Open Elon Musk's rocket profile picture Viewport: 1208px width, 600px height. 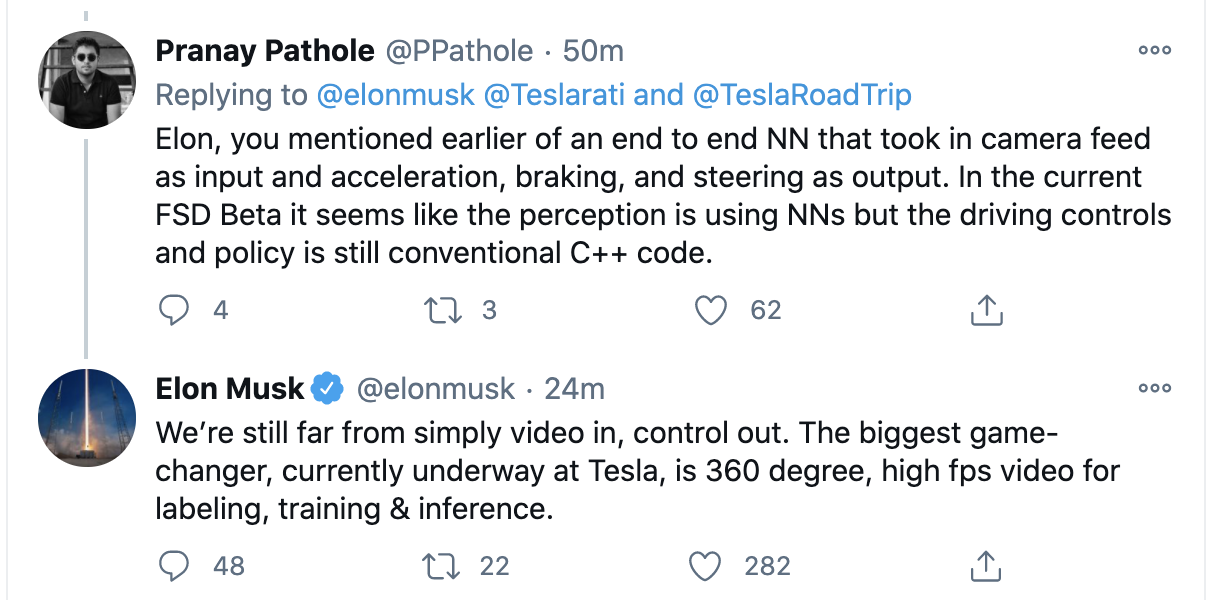click(x=85, y=418)
